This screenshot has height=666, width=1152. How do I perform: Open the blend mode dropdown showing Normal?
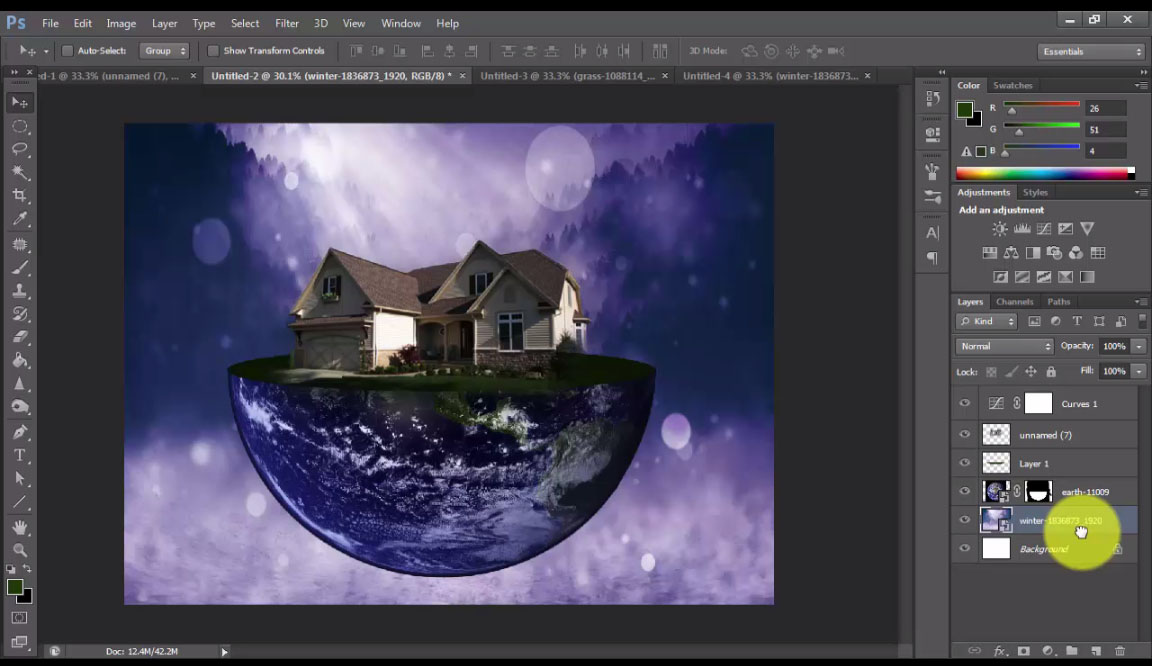point(1003,345)
